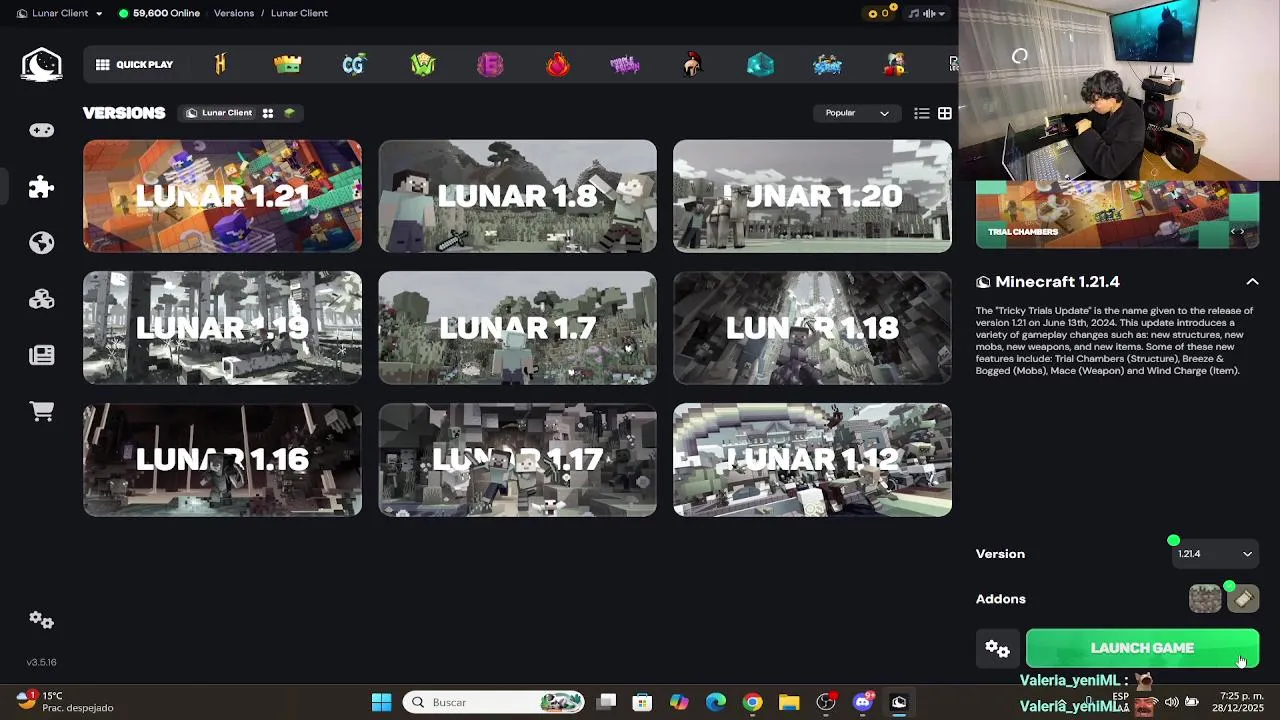The height and width of the screenshot is (720, 1280).
Task: Click the grass block filter icon
Action: tap(289, 113)
